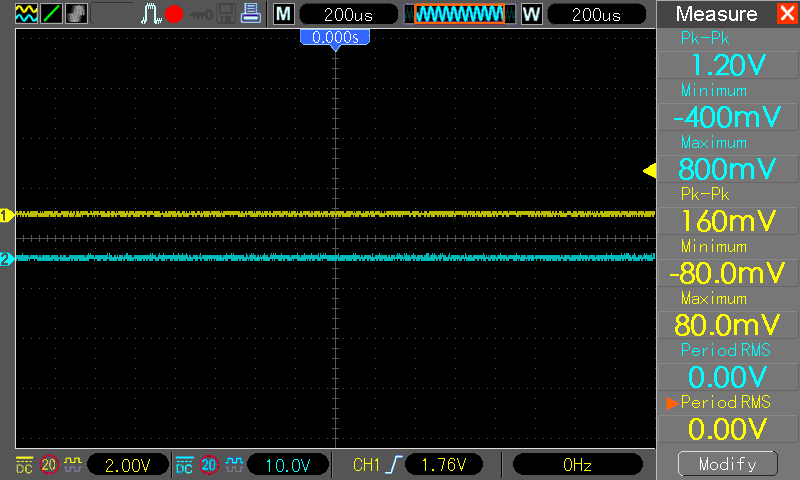This screenshot has width=800, height=480.
Task: Click the yellow Period RMS 0.00V value
Action: 728,429
